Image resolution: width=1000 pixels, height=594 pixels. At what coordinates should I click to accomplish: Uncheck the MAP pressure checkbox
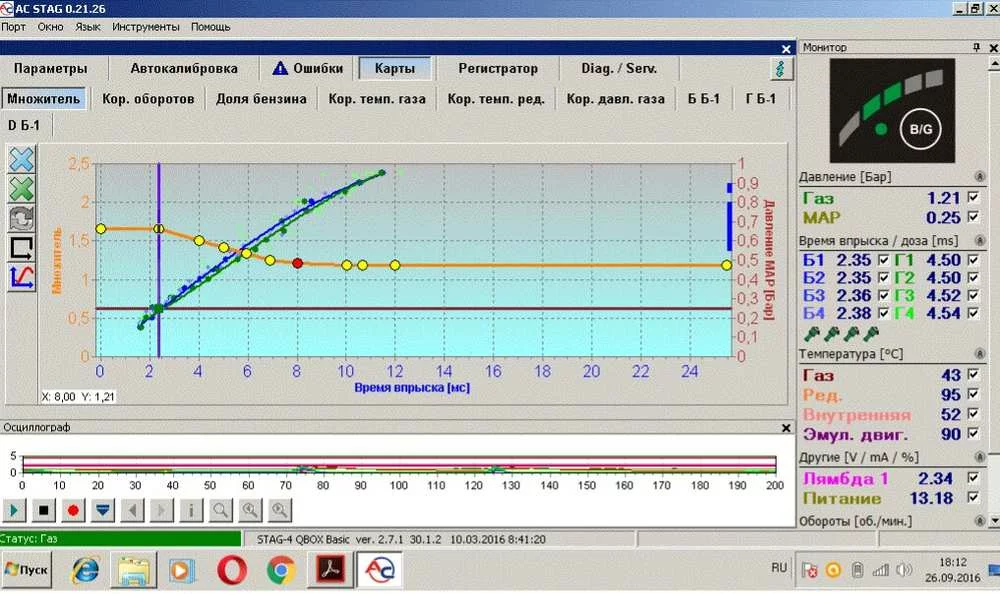click(974, 217)
